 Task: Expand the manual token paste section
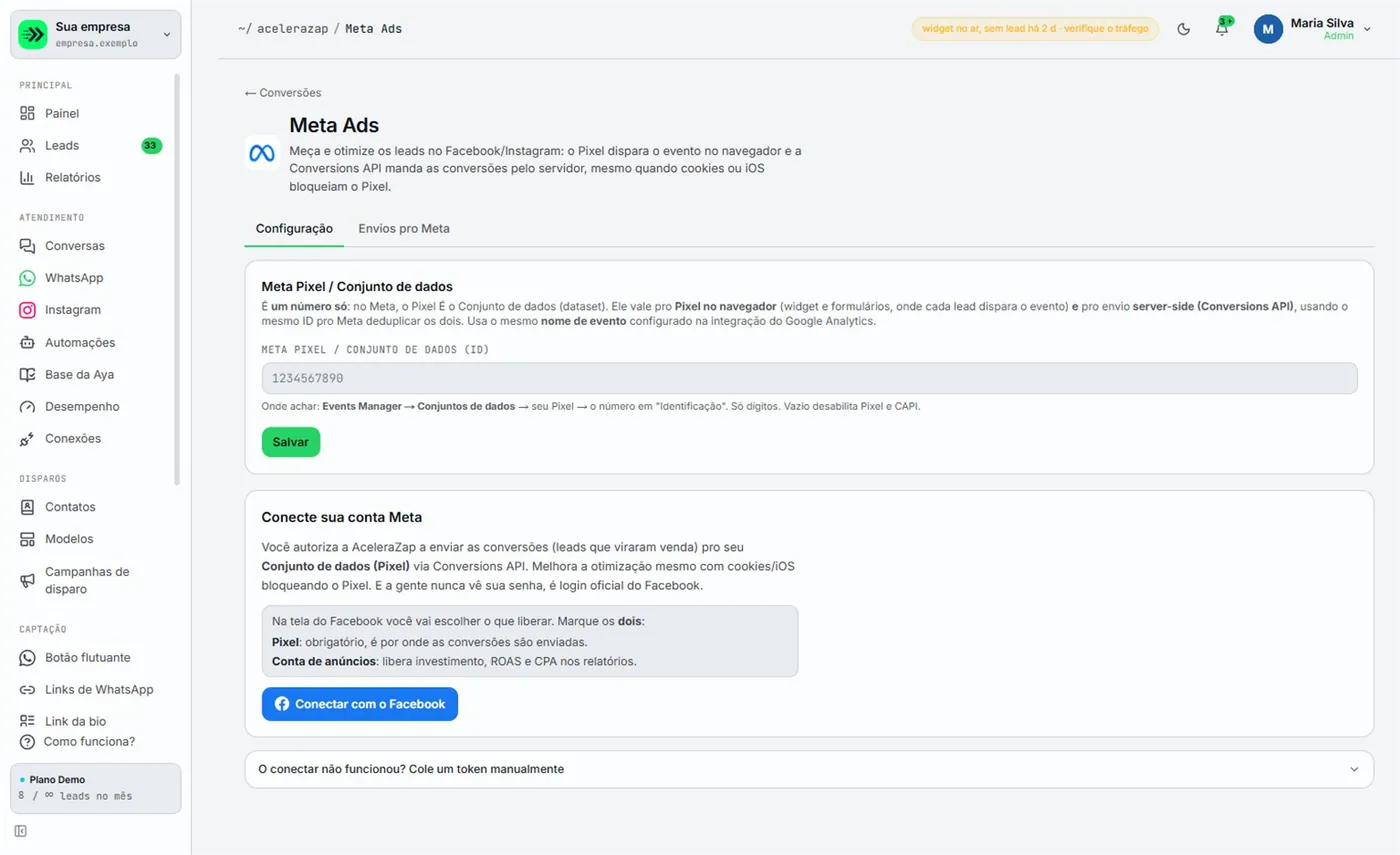point(809,769)
